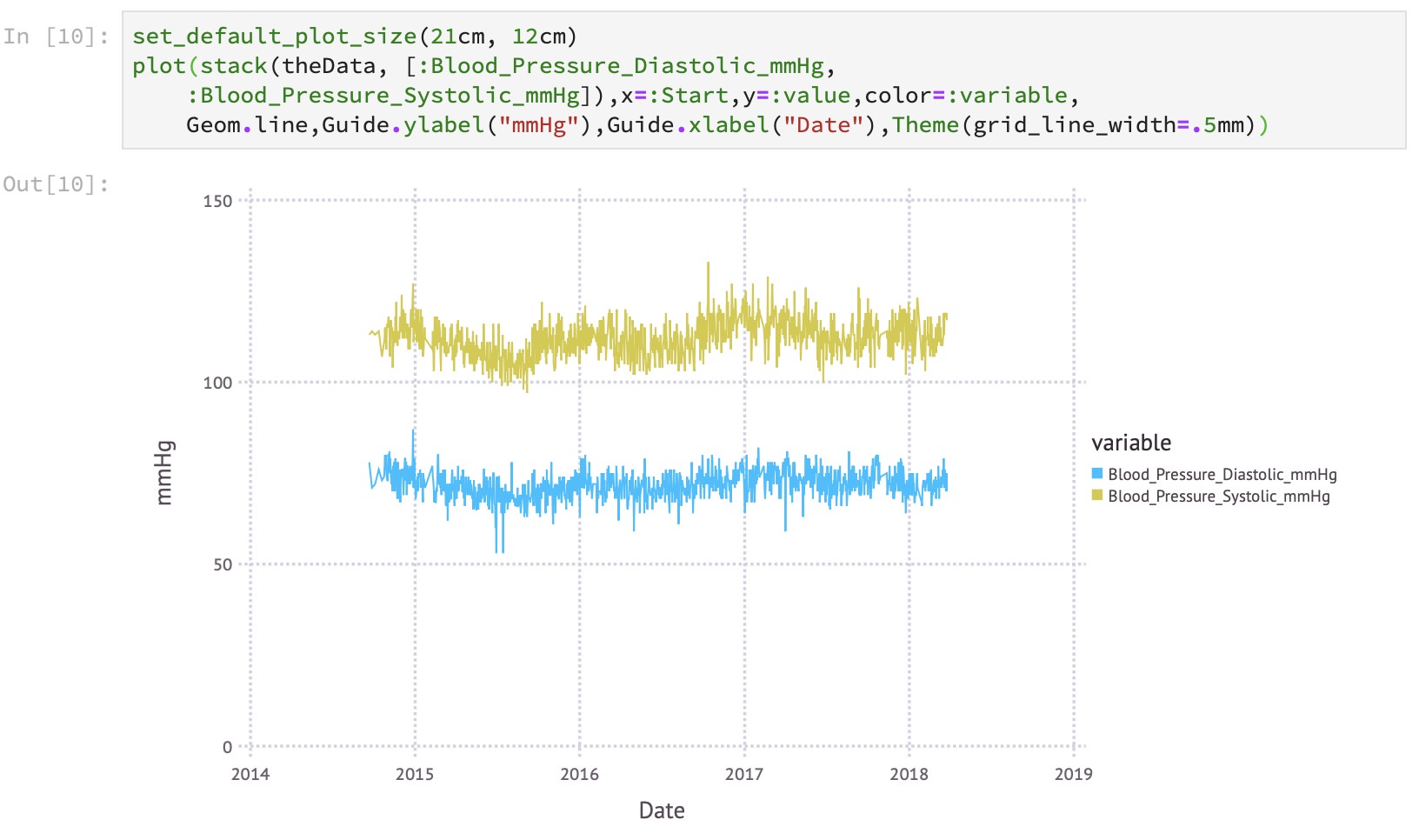Click the 2014 x-axis tick label
Viewport: 1419px width, 840px height.
pyautogui.click(x=250, y=774)
